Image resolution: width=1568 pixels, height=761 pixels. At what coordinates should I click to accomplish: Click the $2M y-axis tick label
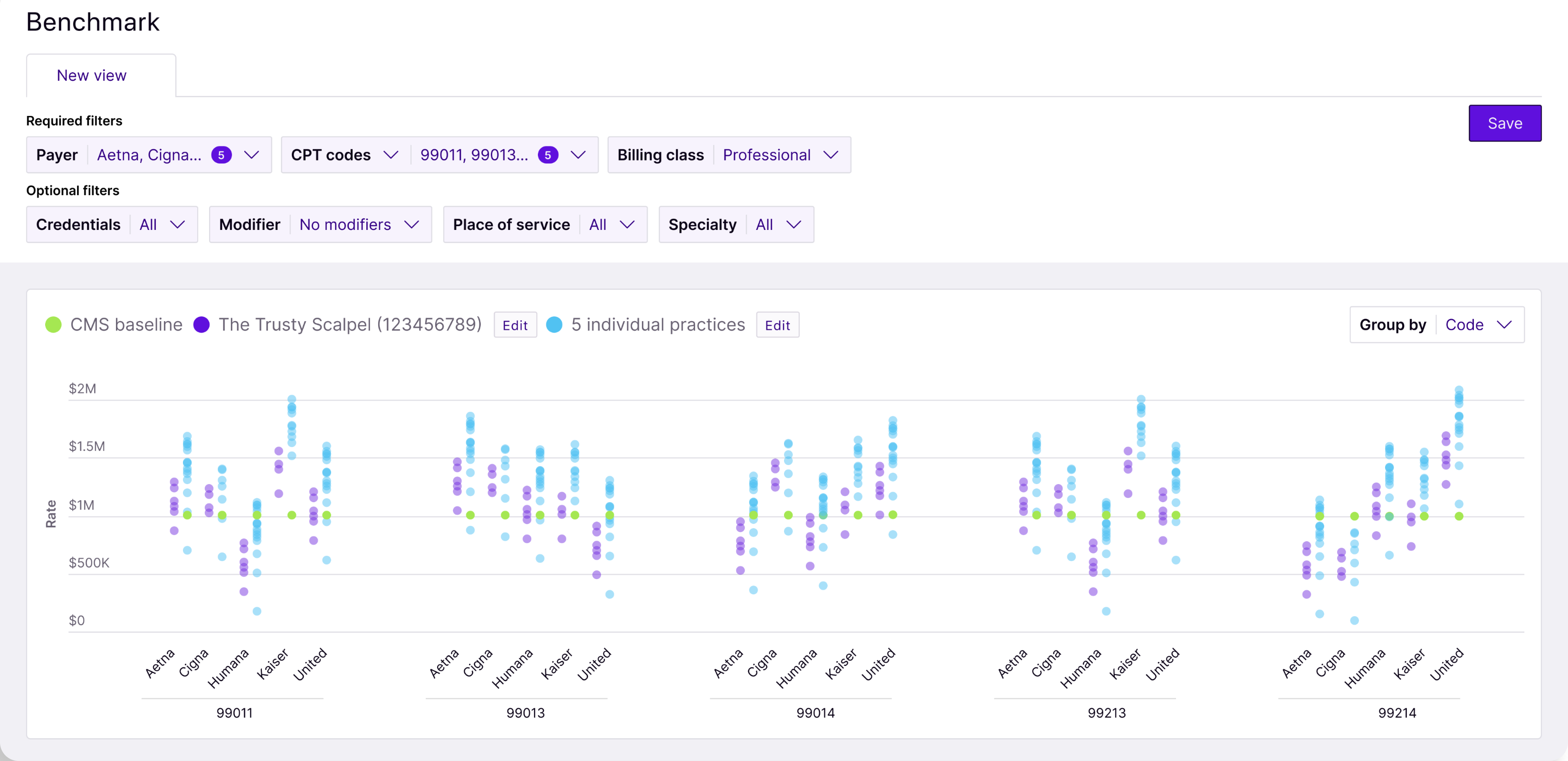[82, 389]
